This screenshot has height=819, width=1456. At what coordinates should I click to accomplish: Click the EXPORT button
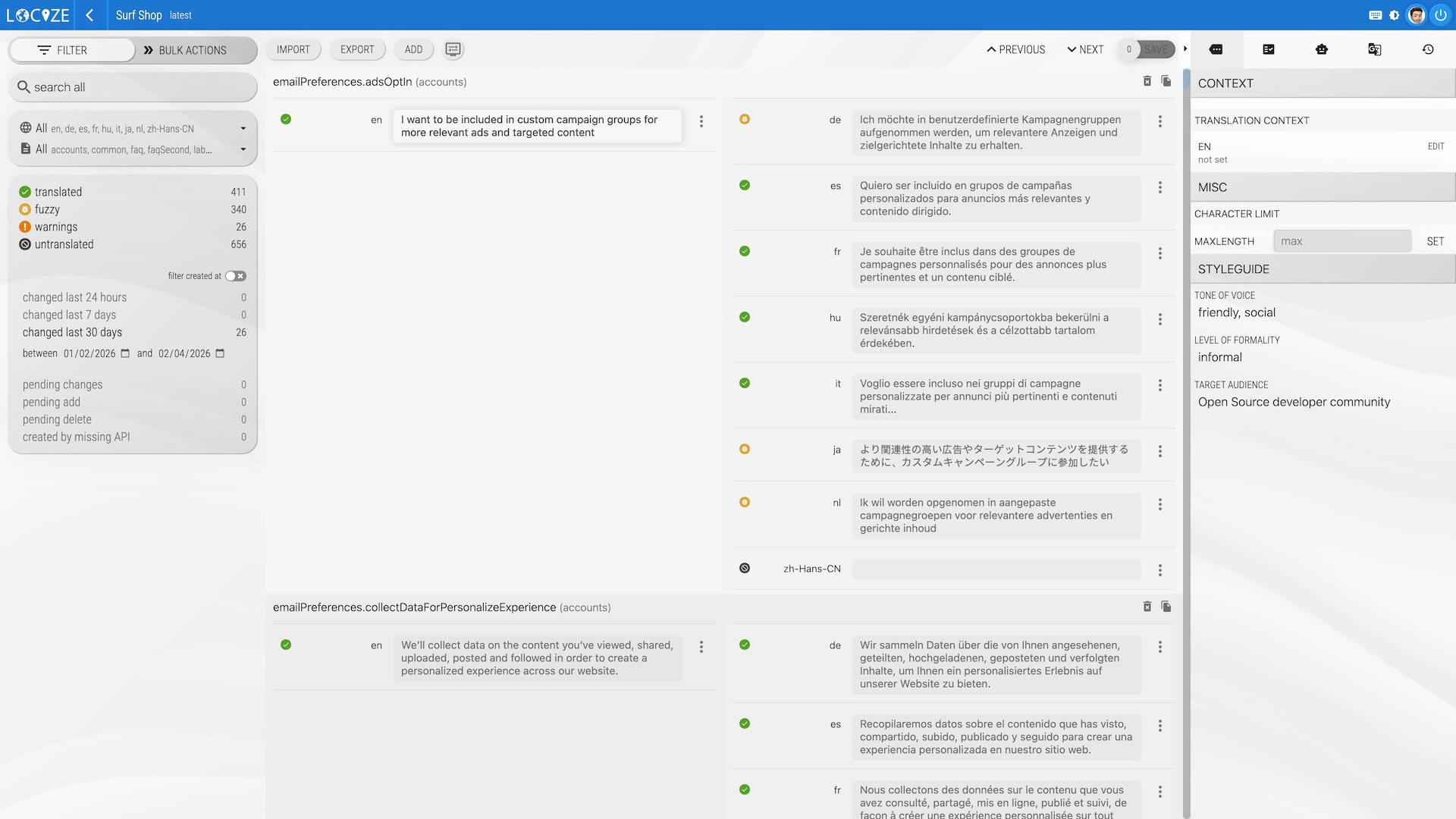[x=357, y=49]
